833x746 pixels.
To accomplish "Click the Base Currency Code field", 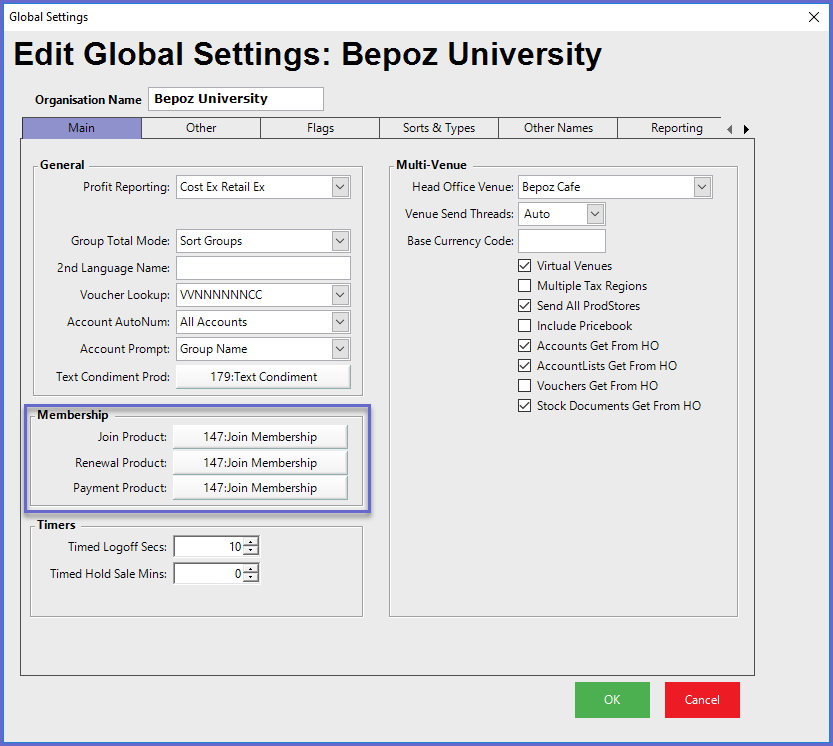I will [x=561, y=241].
